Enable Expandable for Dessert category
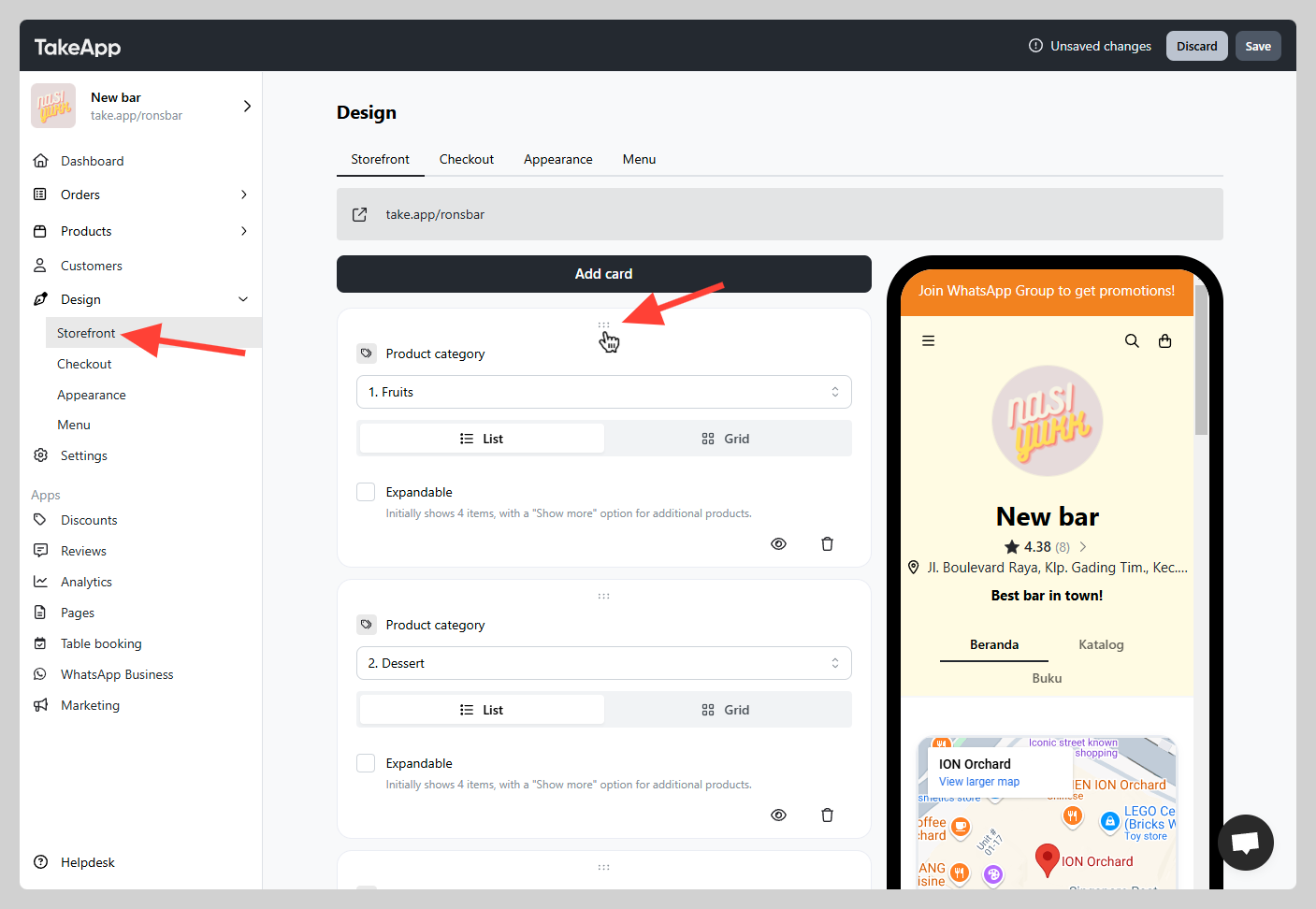1316x909 pixels. [366, 763]
